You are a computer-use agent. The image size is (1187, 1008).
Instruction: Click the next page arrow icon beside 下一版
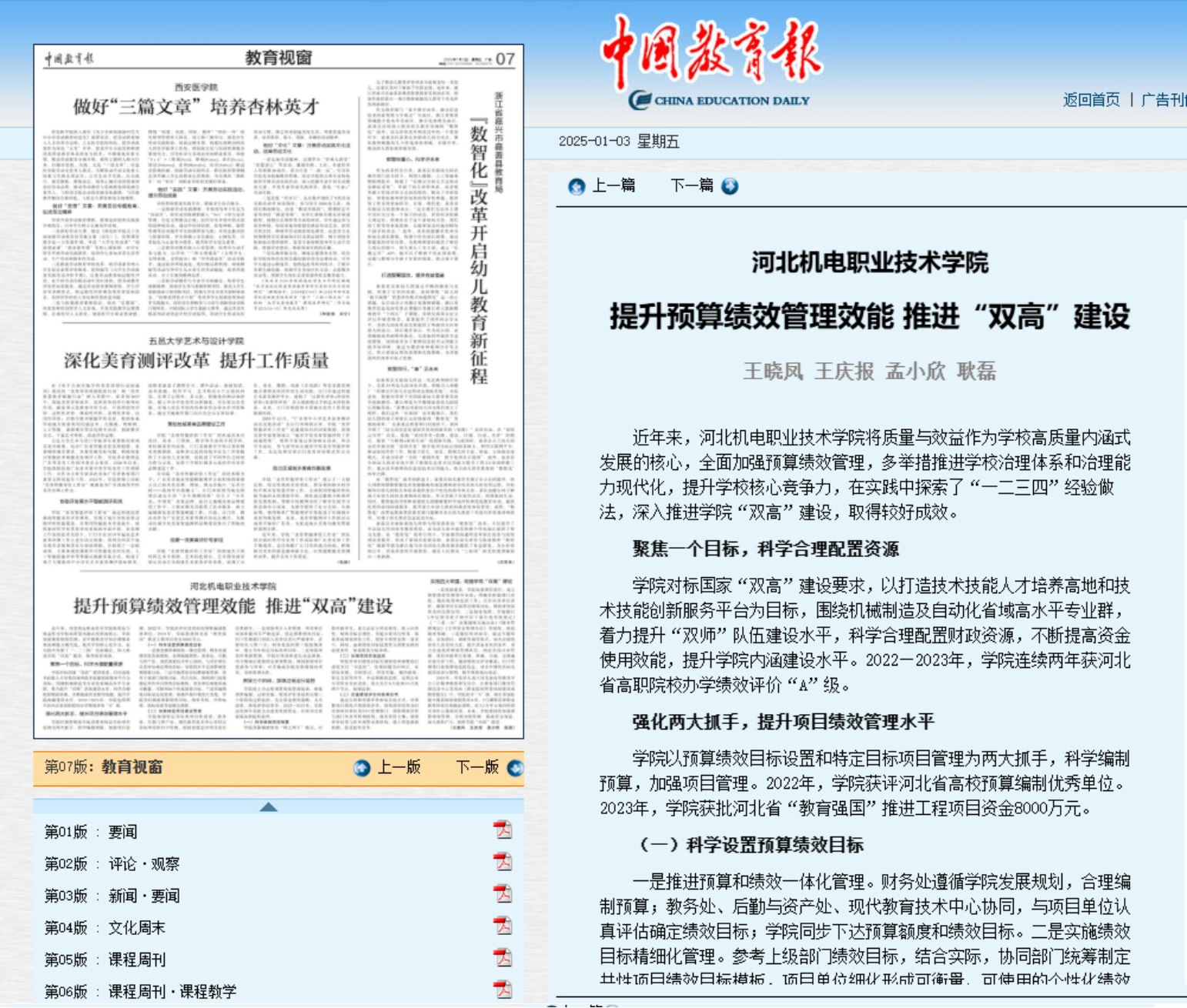tap(515, 768)
